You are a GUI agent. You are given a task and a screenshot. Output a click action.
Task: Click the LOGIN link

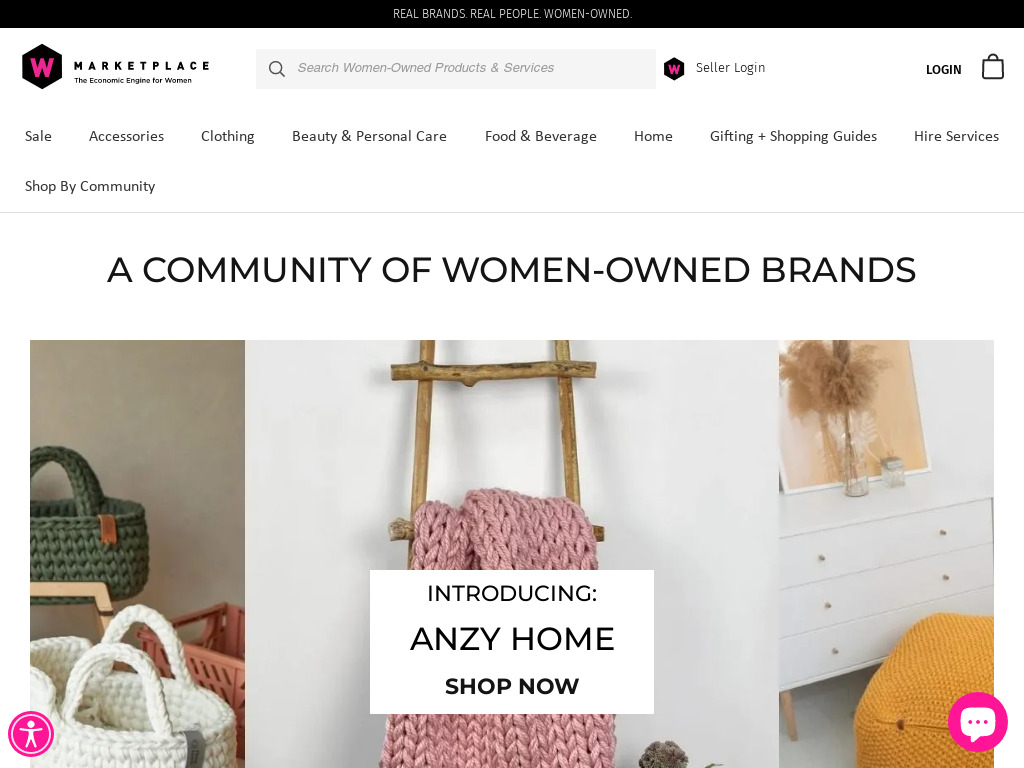(944, 69)
